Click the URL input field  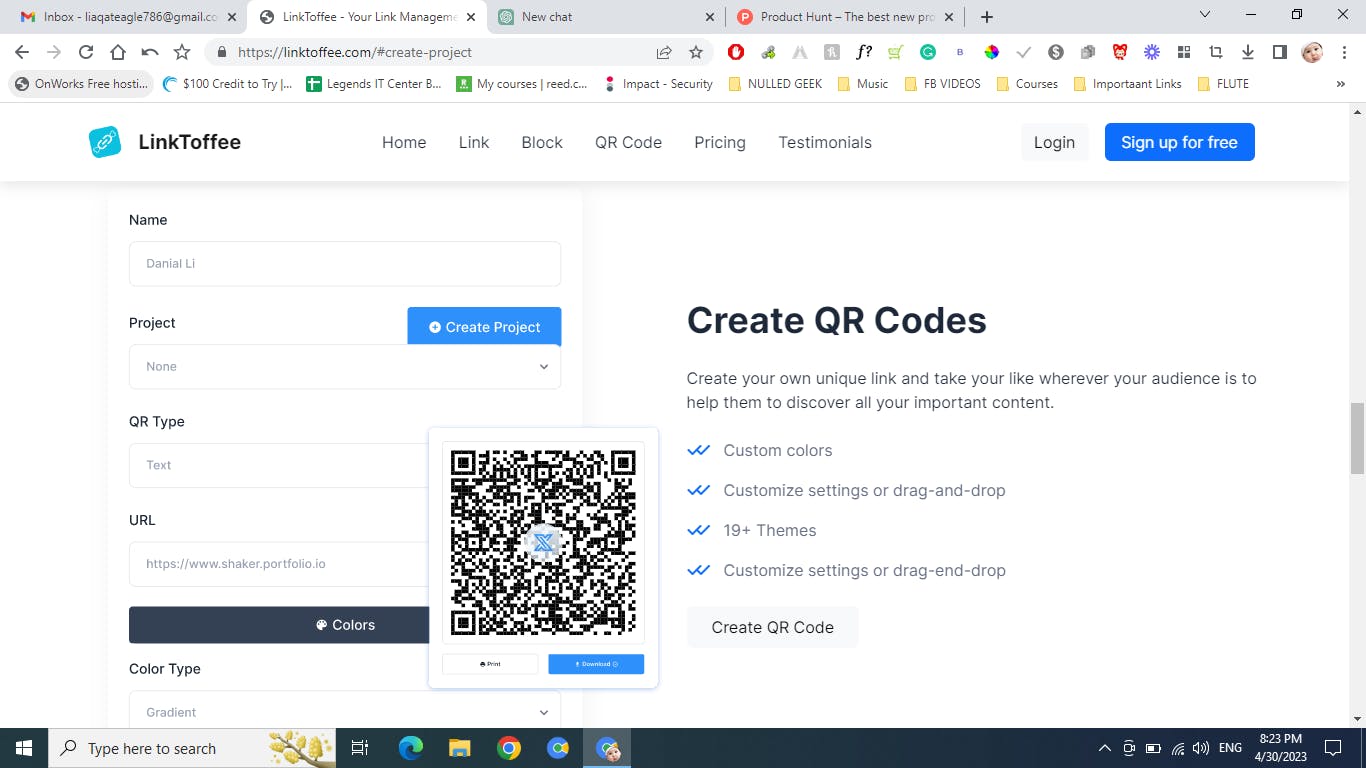(280, 564)
